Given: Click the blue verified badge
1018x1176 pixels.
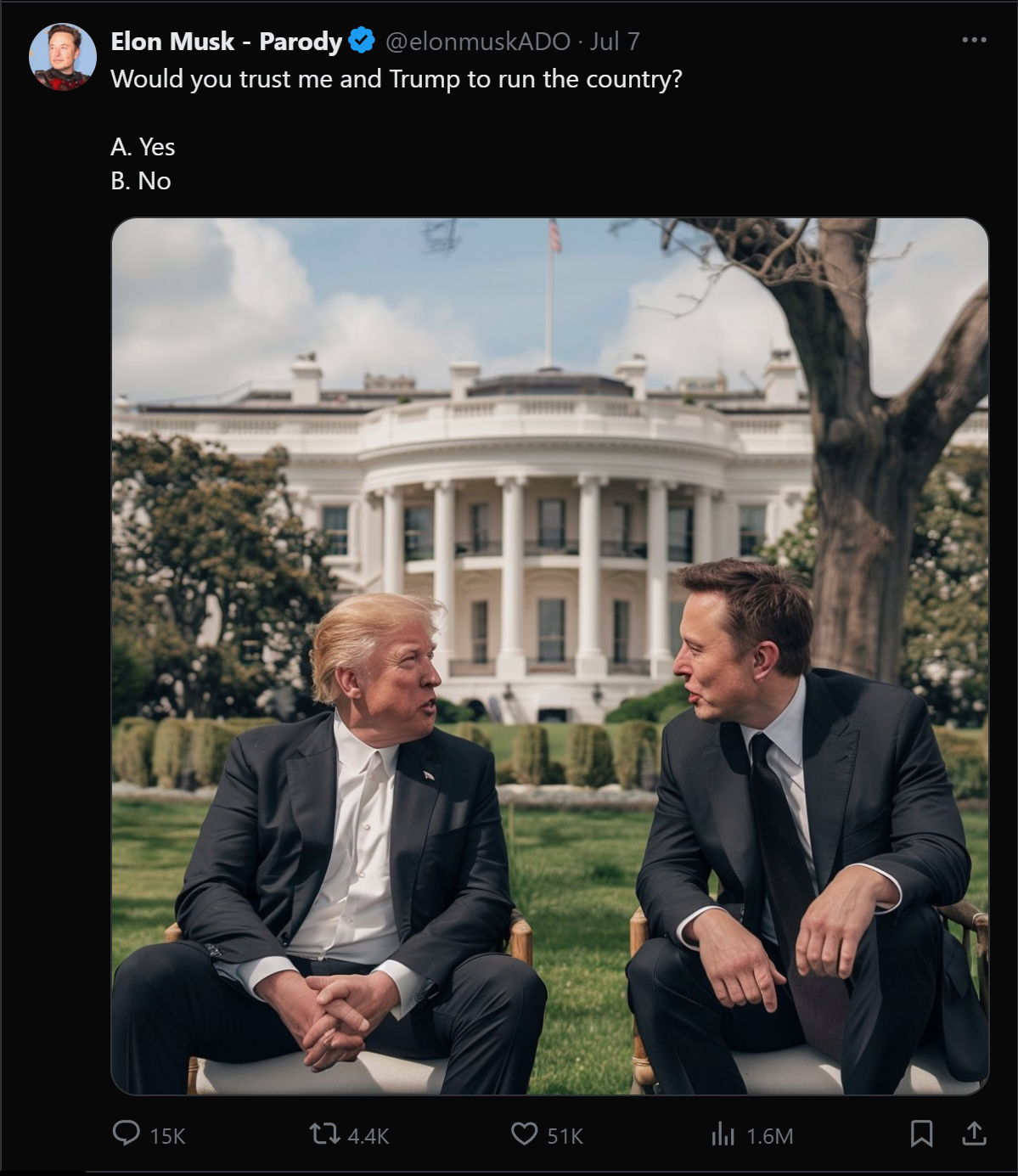Looking at the screenshot, I should (x=362, y=41).
